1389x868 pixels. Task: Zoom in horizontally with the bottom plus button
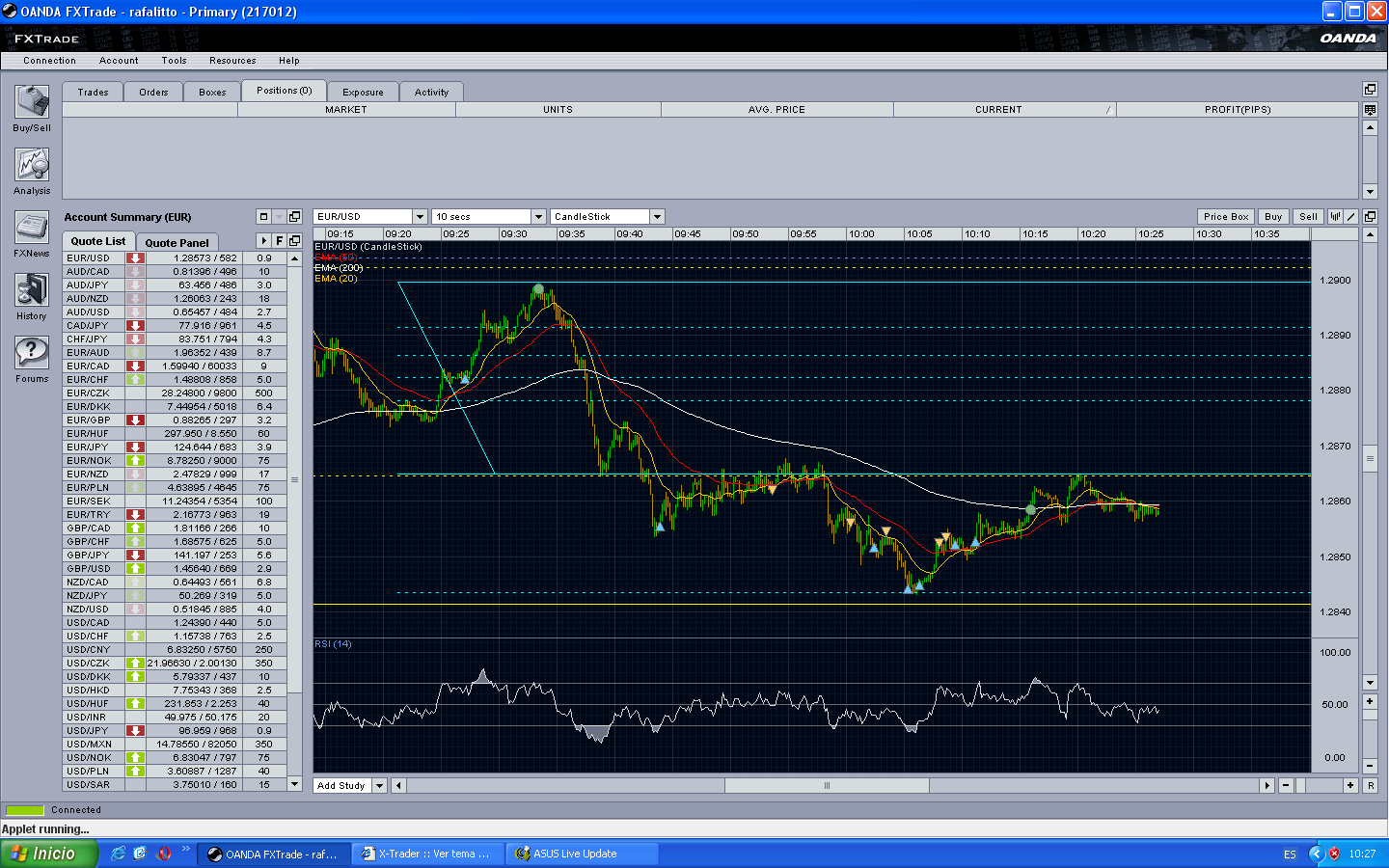[1350, 785]
